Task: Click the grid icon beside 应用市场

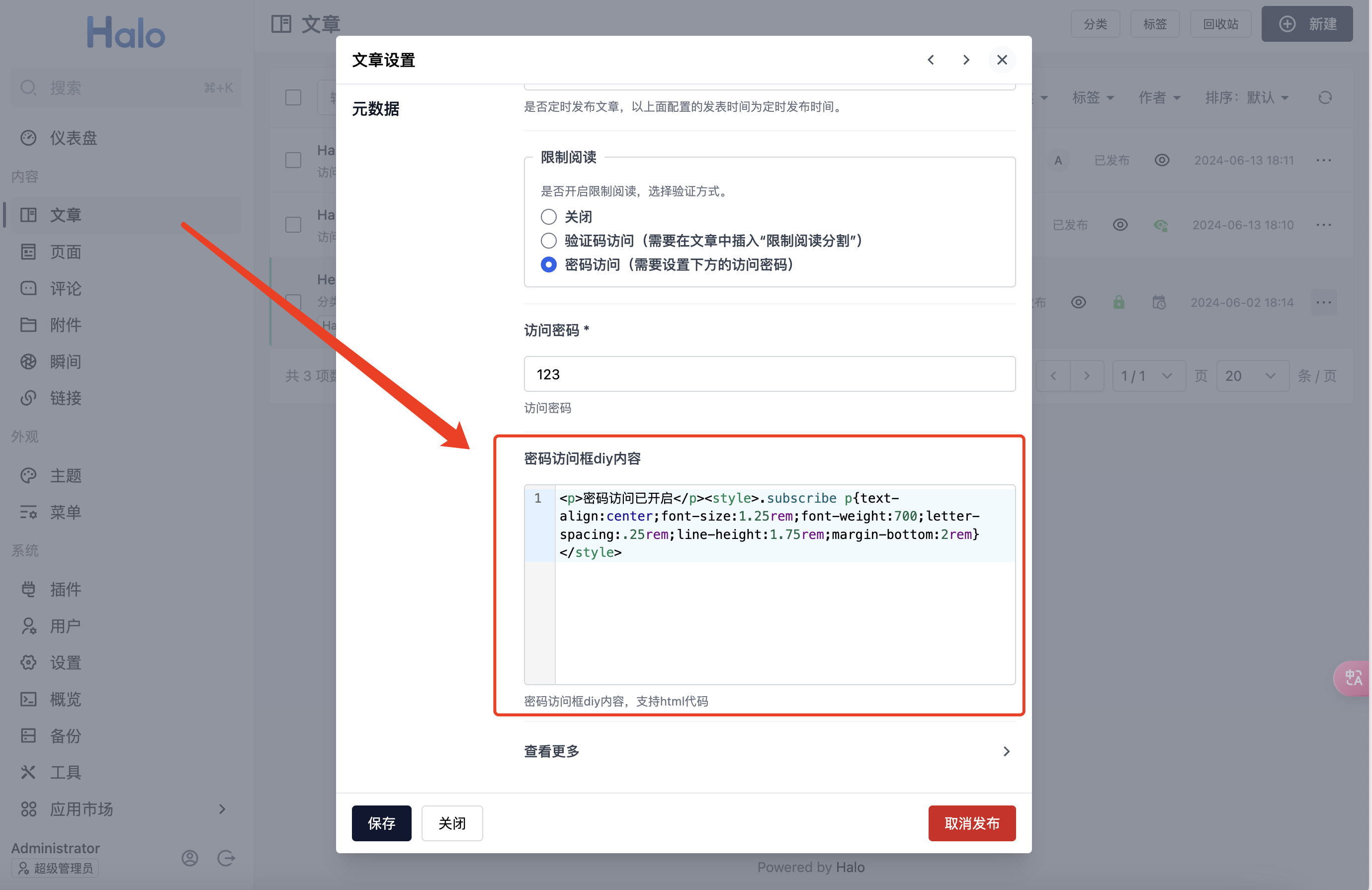Action: tap(28, 809)
